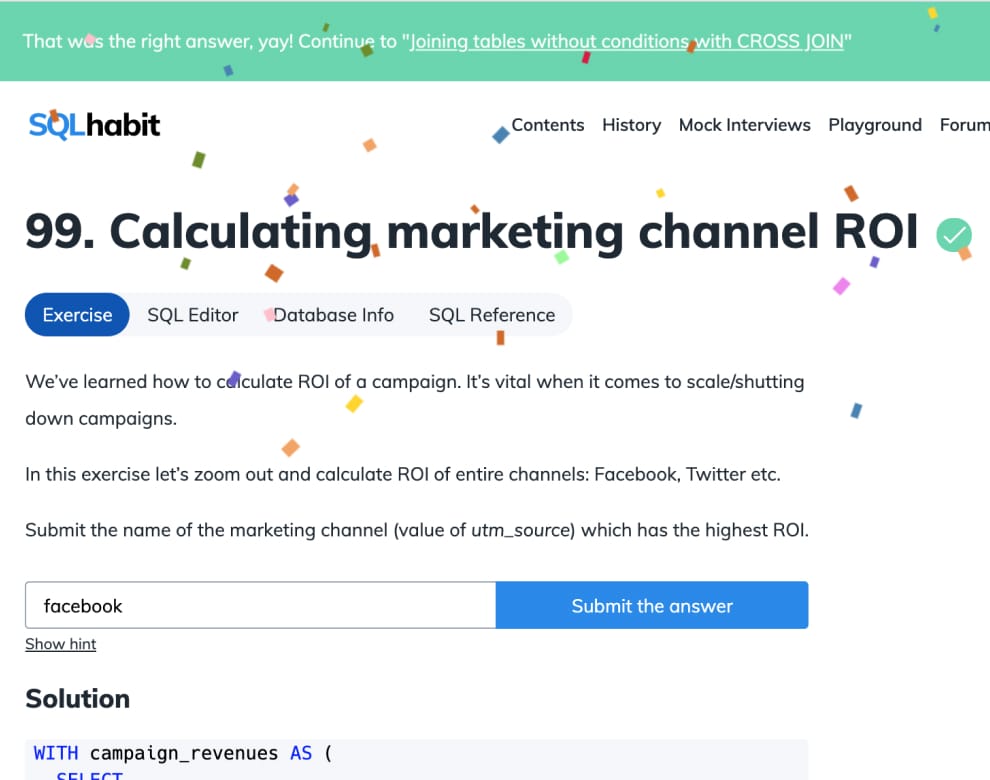Focus the answer field containing "facebook"
This screenshot has height=780, width=990.
(260, 606)
